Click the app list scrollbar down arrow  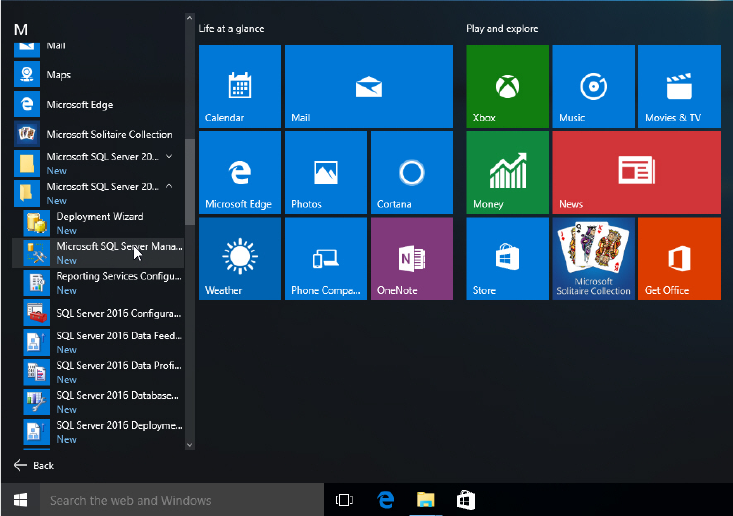pos(190,443)
